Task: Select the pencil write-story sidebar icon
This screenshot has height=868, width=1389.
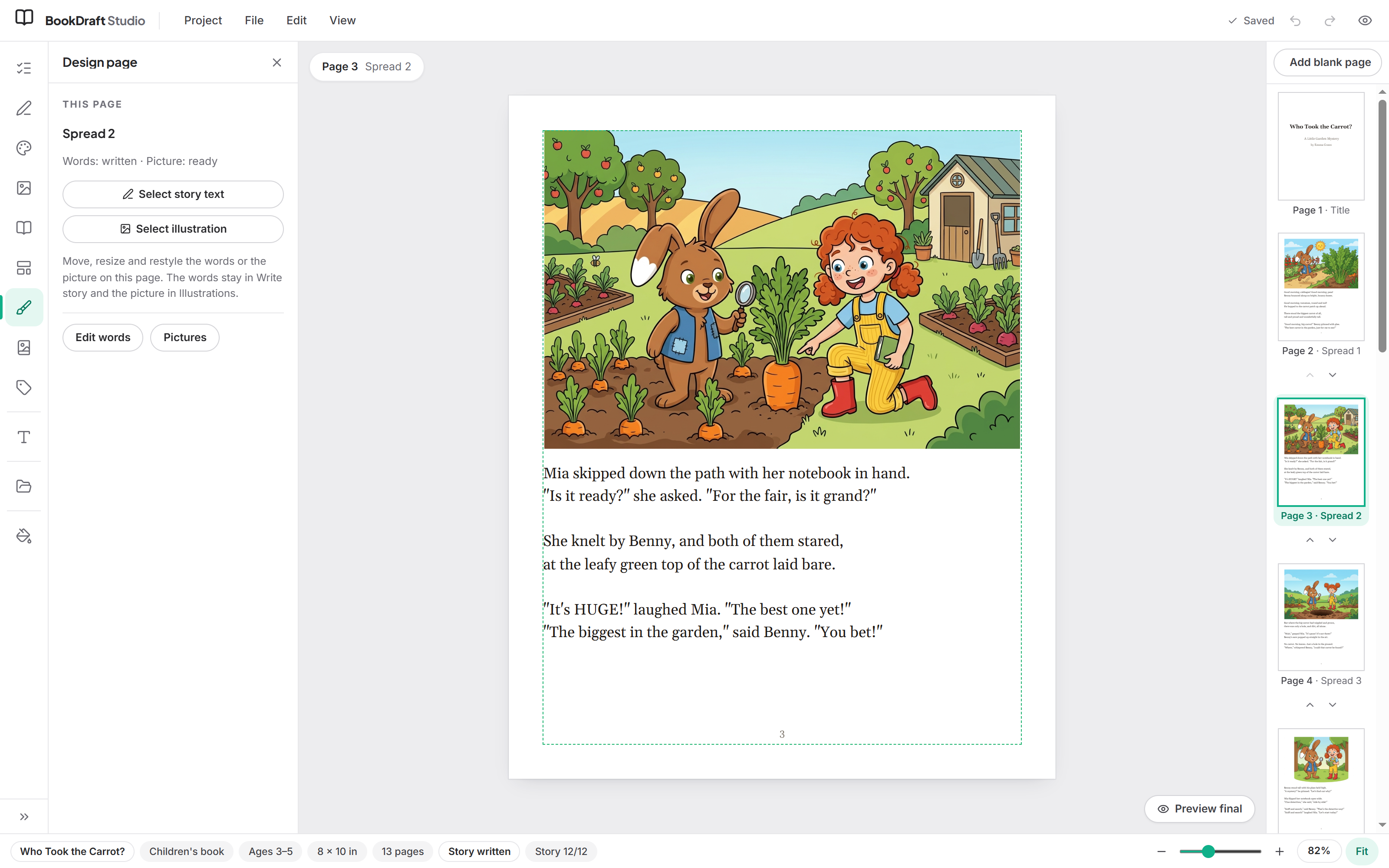Action: (23, 108)
